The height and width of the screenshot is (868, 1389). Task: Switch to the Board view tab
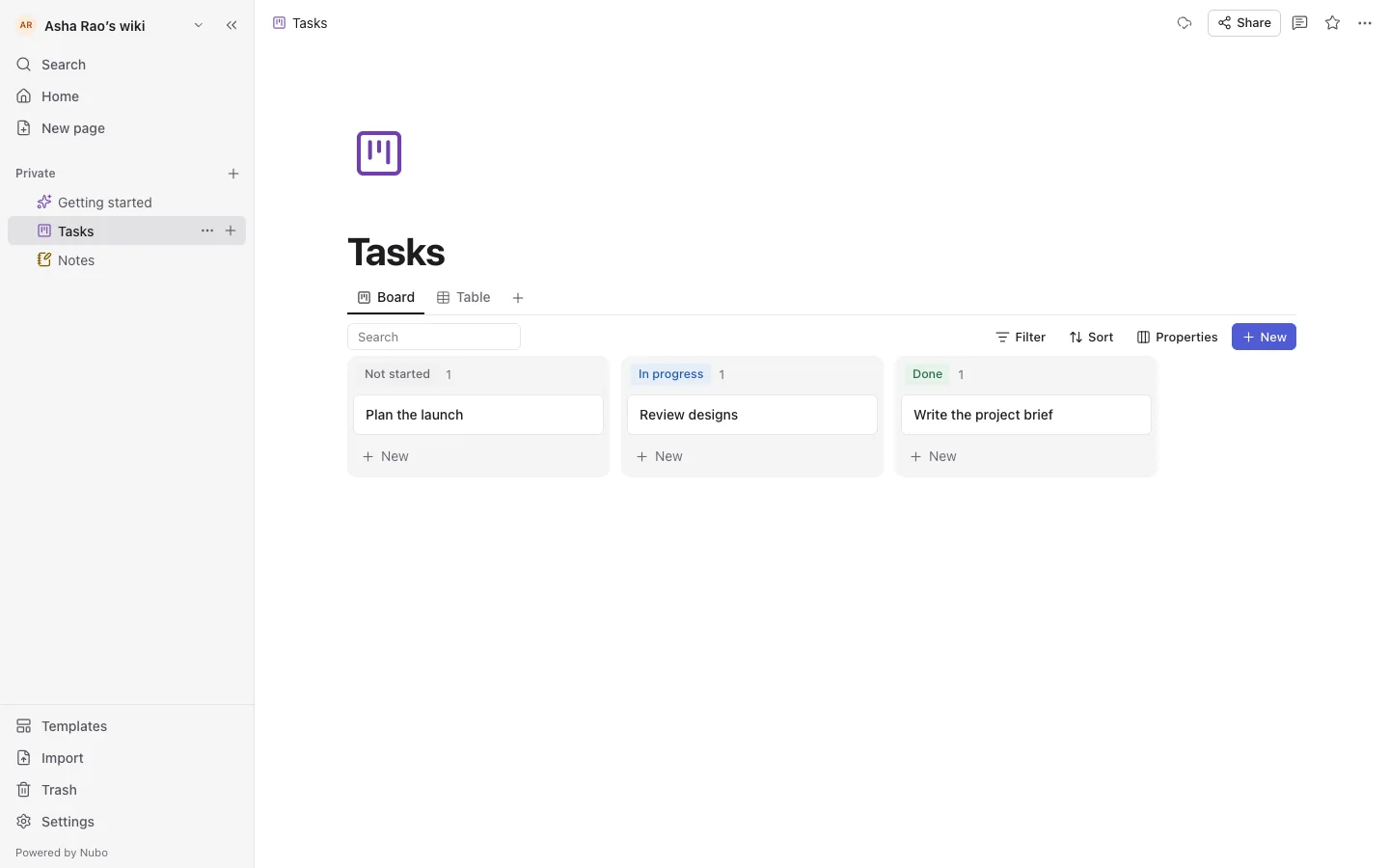click(386, 298)
